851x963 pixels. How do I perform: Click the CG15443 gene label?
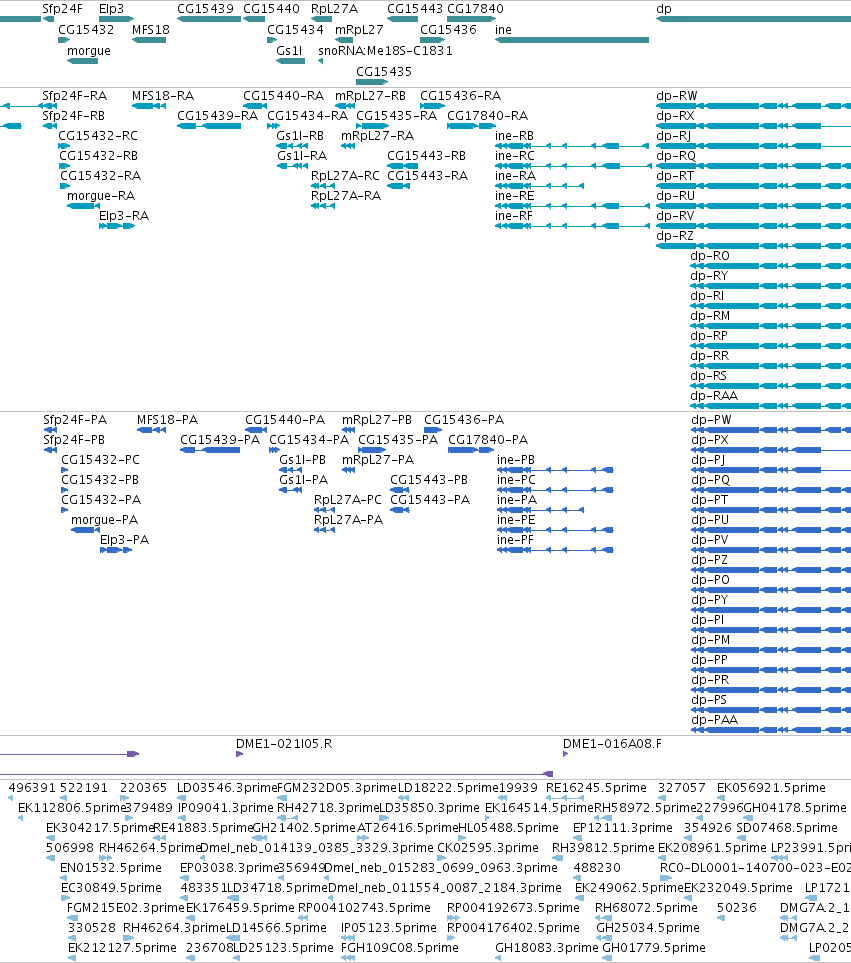414,9
